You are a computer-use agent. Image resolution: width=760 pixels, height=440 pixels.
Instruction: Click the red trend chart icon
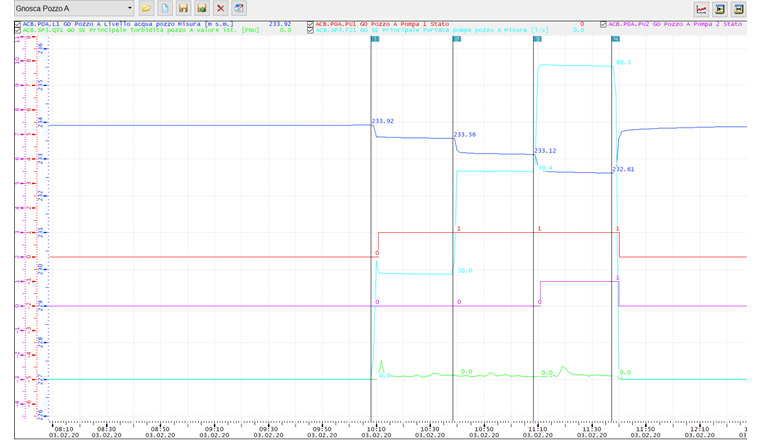701,9
